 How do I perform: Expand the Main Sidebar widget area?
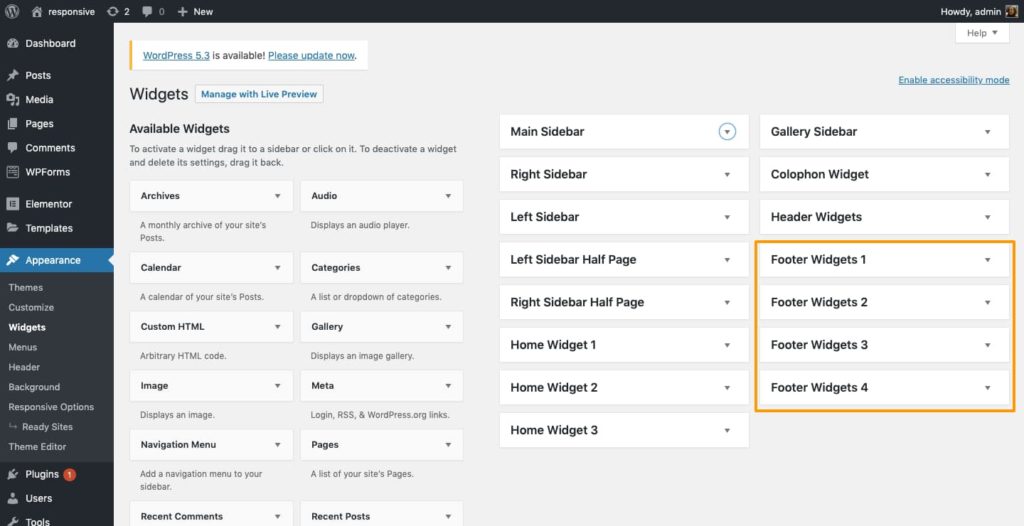point(727,132)
